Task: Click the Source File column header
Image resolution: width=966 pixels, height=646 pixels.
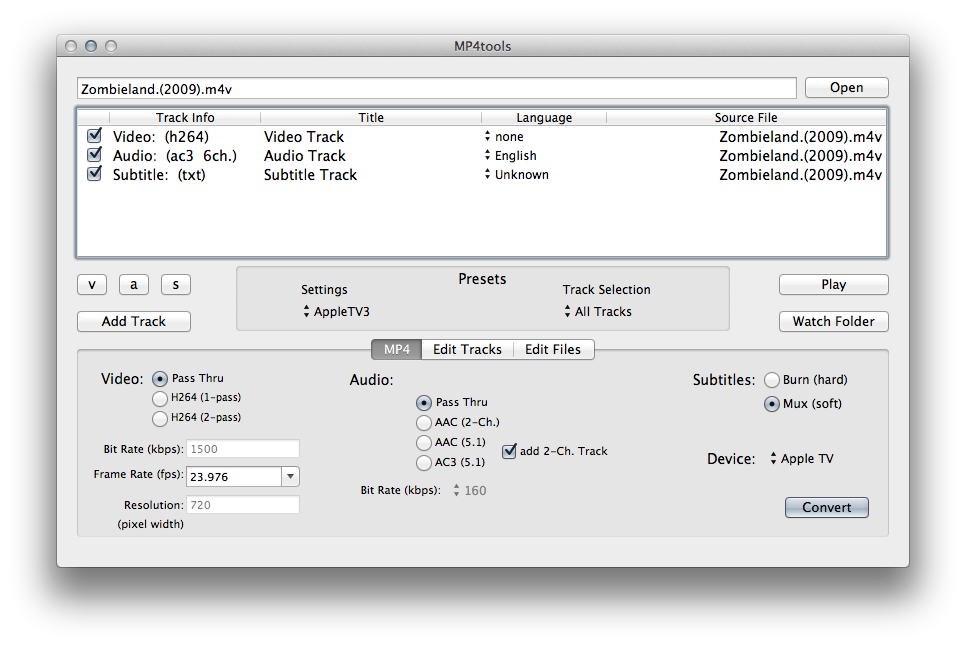Action: 746,117
